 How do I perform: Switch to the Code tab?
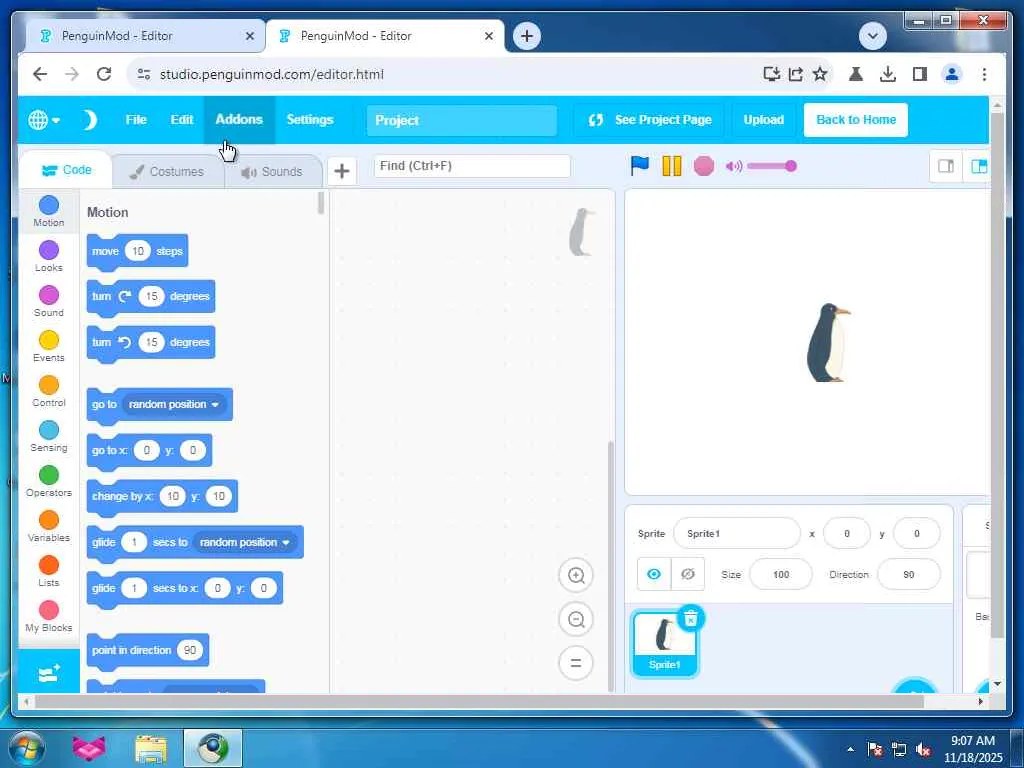point(66,170)
